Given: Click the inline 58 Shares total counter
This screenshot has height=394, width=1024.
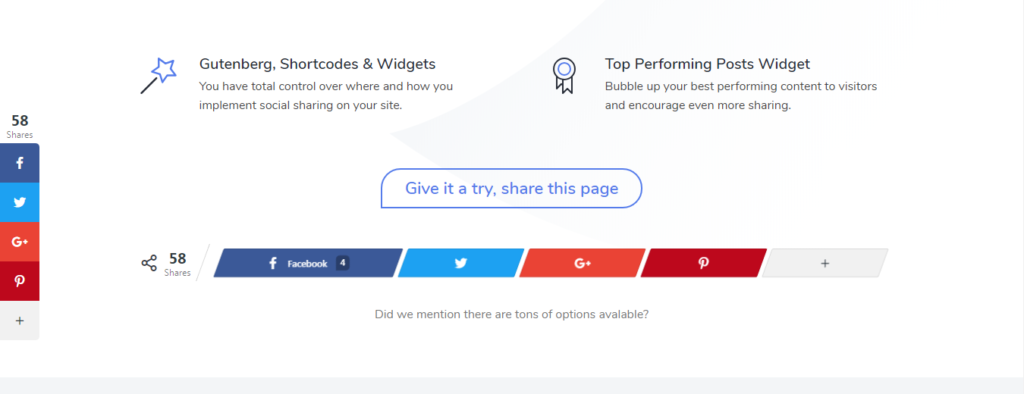Looking at the screenshot, I should (178, 264).
